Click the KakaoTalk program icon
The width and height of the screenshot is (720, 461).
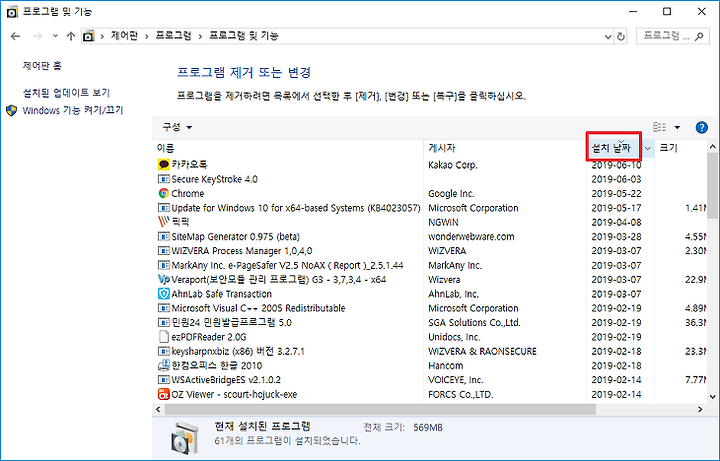163,164
